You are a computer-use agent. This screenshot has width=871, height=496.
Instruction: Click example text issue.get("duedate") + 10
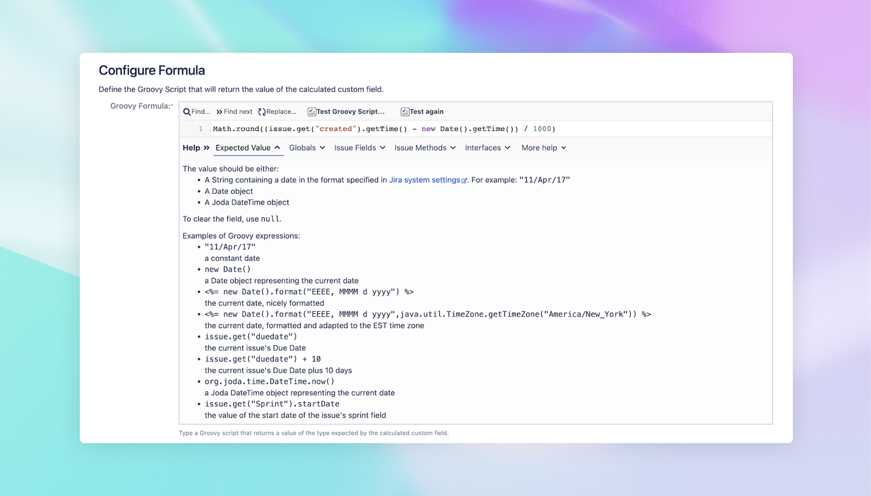click(x=262, y=359)
